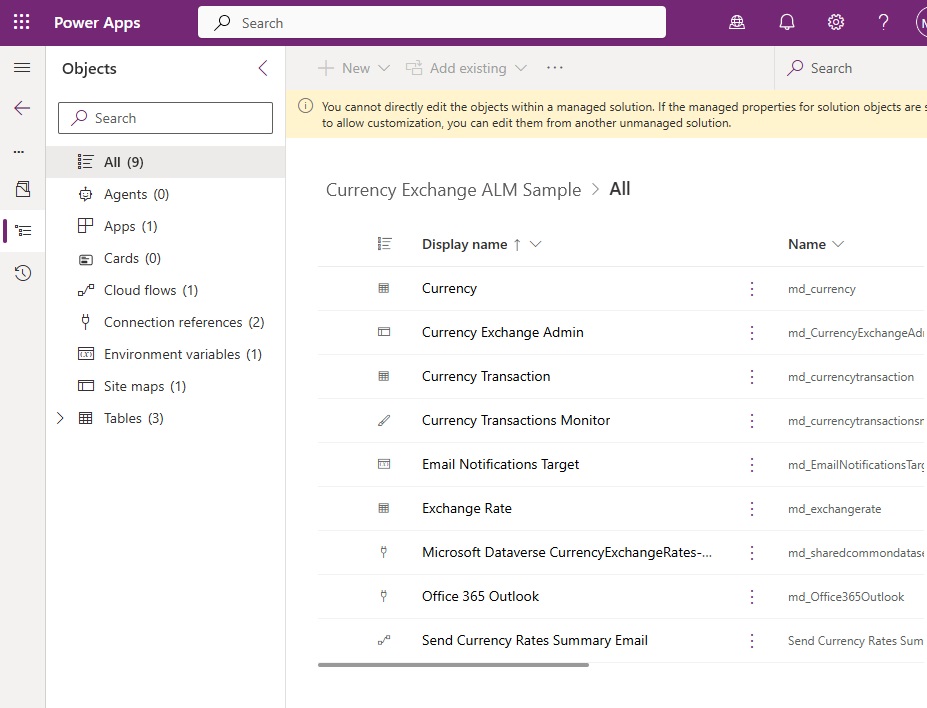Open the more options ellipsis in left rail
This screenshot has height=708, width=927.
(19, 151)
